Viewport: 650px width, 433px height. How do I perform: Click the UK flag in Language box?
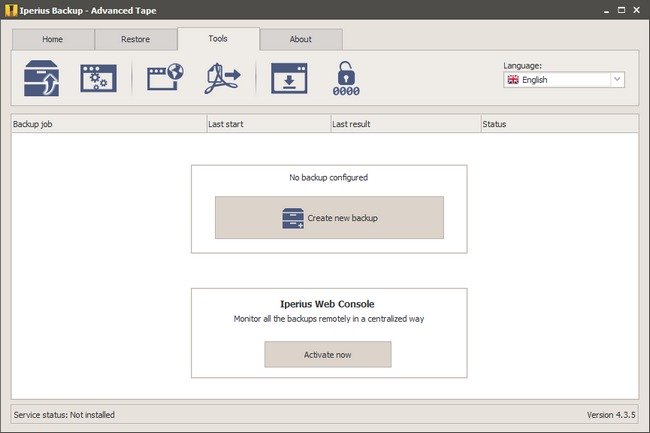coord(514,80)
